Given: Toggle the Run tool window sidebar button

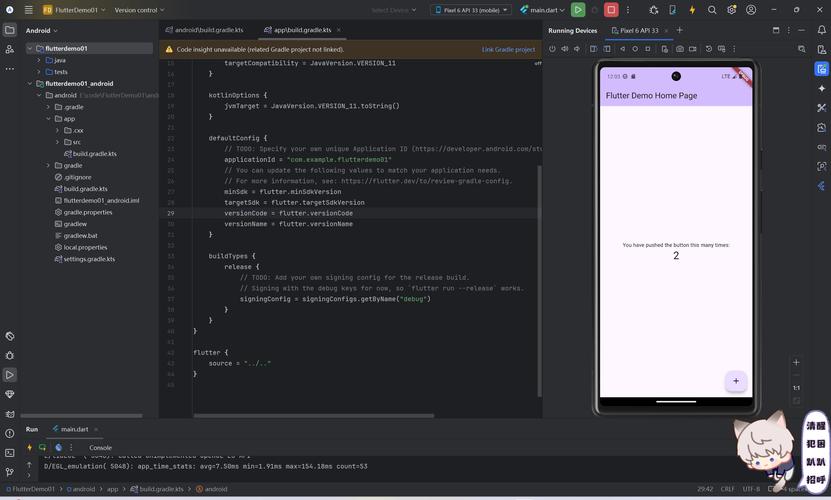Looking at the screenshot, I should [x=10, y=375].
